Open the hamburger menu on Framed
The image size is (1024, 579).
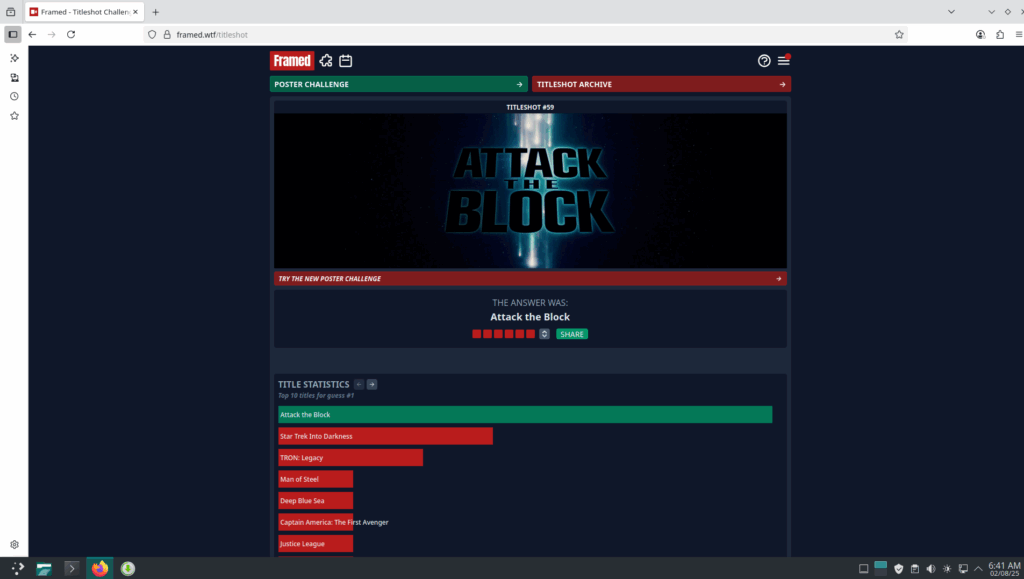click(783, 61)
